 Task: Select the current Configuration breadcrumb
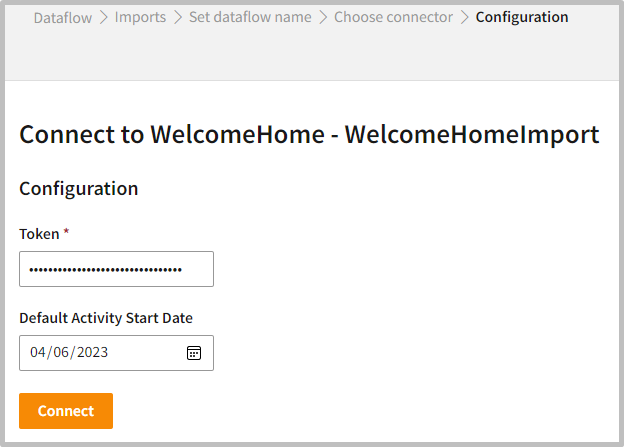tap(522, 17)
